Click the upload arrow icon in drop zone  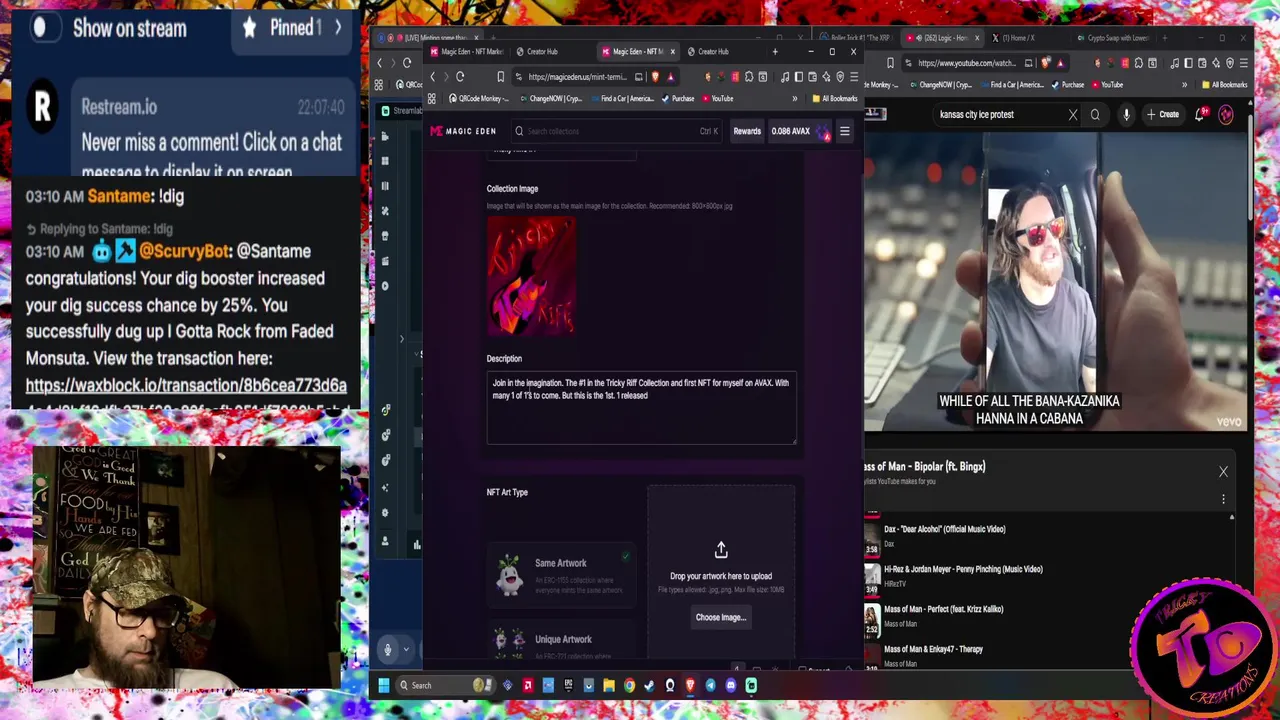(721, 550)
